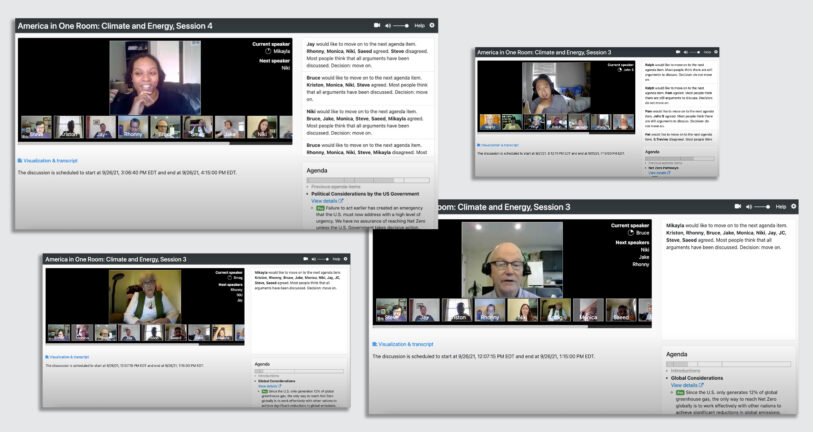Open Visualization & transcript link in Session 4
813x432 pixels.
point(50,160)
